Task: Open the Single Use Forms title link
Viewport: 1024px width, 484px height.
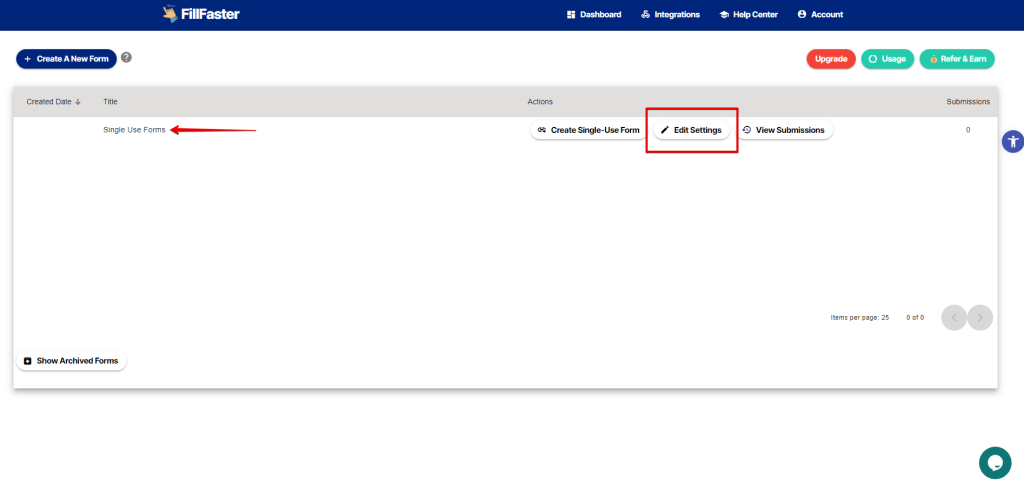Action: pos(134,130)
